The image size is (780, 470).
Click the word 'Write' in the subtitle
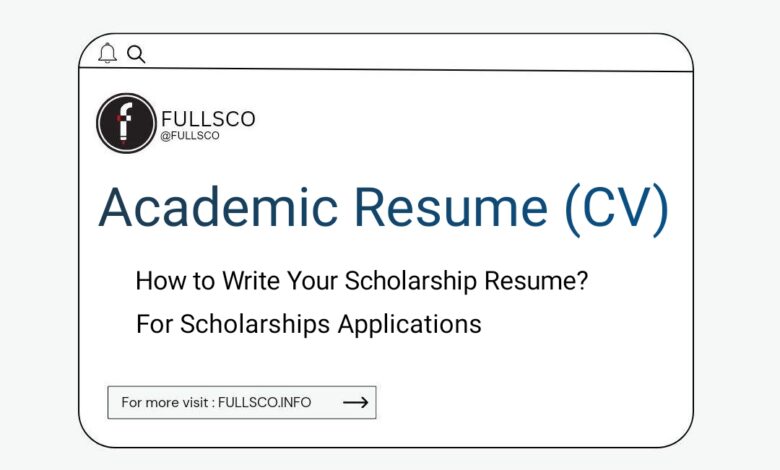251,281
